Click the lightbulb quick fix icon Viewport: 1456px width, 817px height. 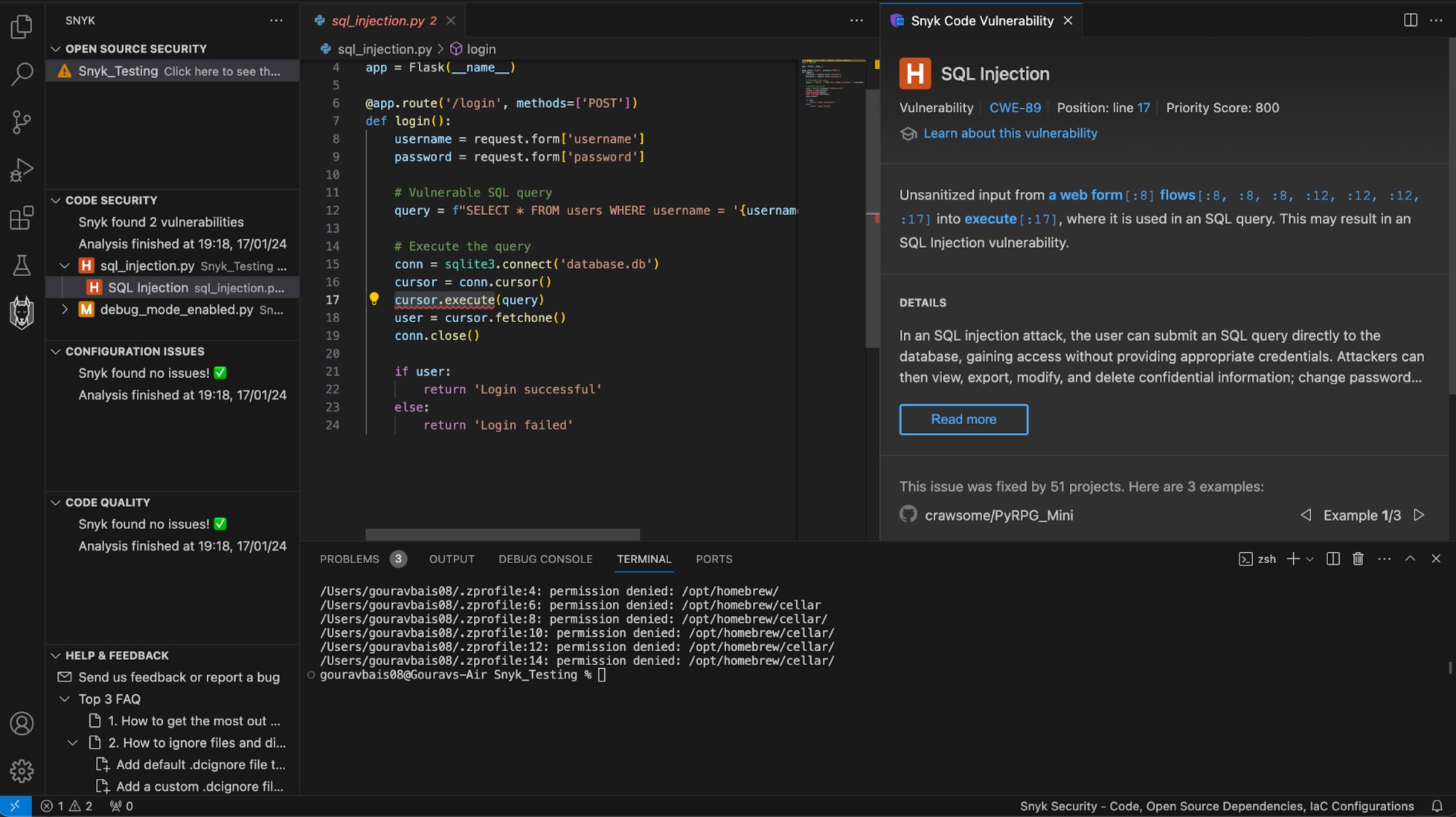coord(374,299)
